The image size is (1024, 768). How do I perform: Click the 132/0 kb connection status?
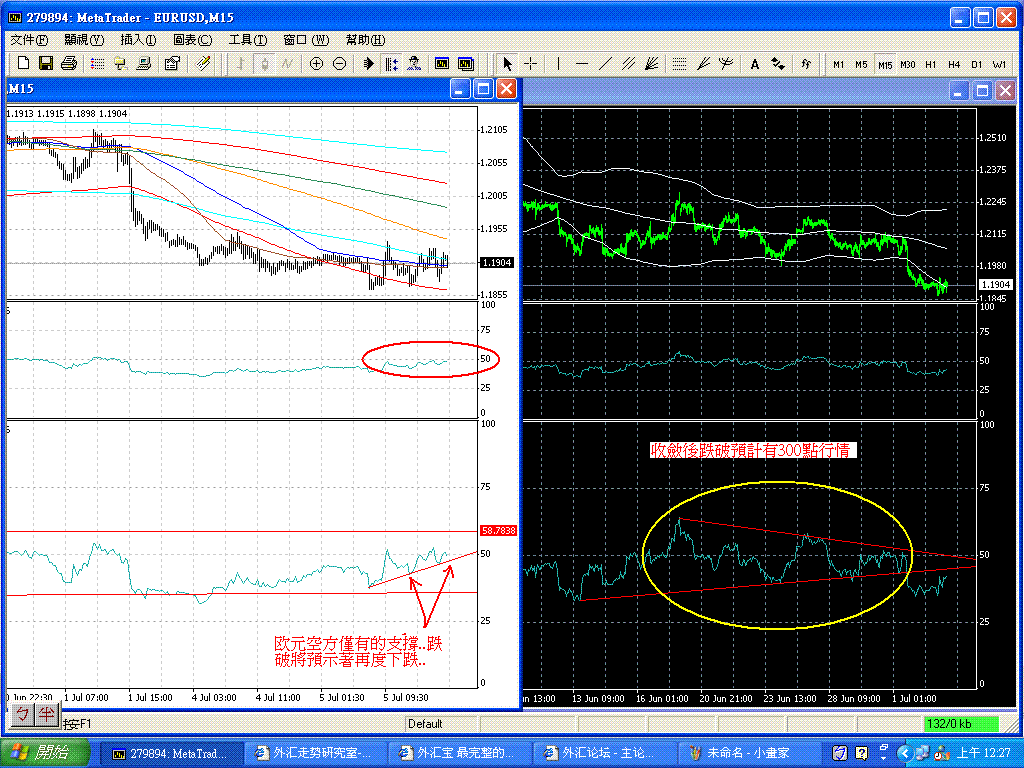[x=961, y=724]
